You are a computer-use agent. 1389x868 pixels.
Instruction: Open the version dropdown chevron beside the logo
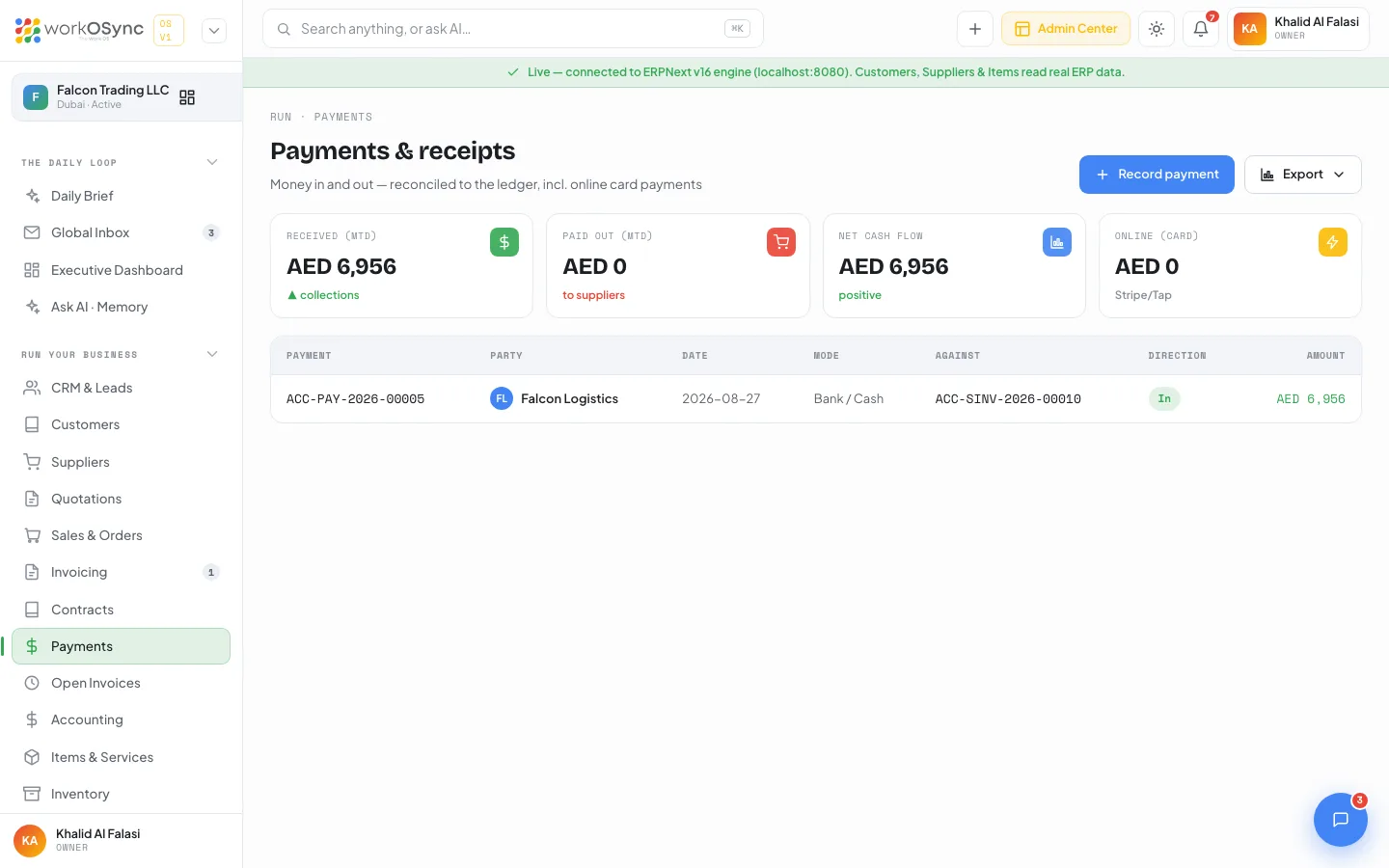point(214,30)
